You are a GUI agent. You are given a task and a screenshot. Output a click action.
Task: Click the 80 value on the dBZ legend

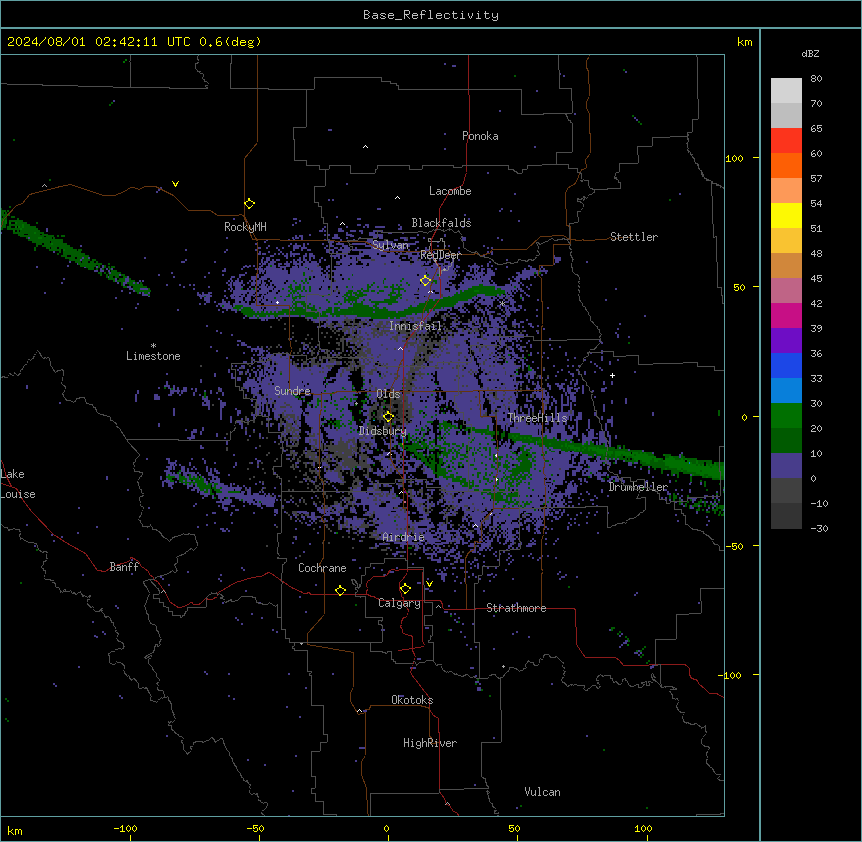tap(816, 79)
